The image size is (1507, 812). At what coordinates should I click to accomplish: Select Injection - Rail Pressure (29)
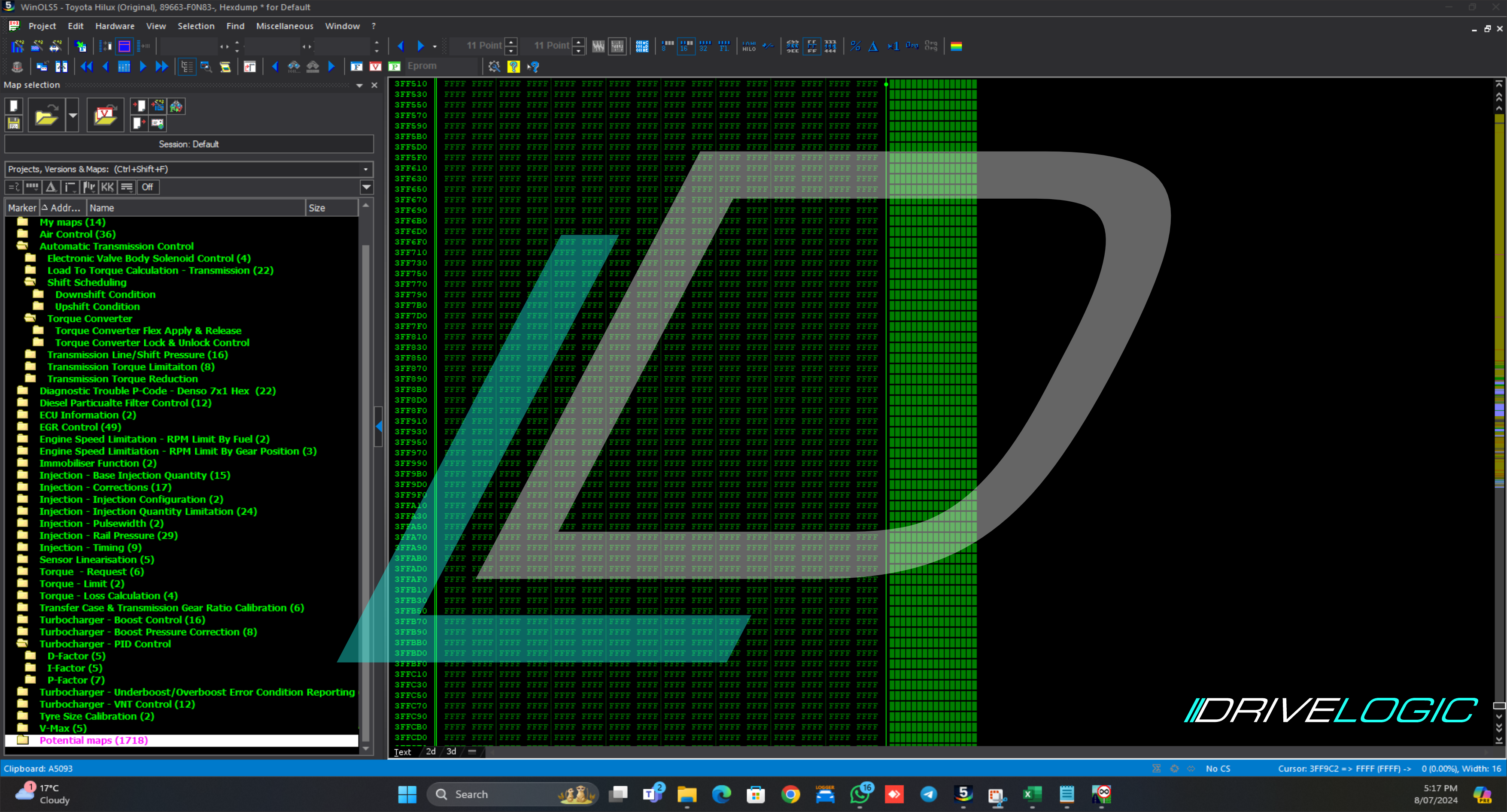click(x=108, y=536)
